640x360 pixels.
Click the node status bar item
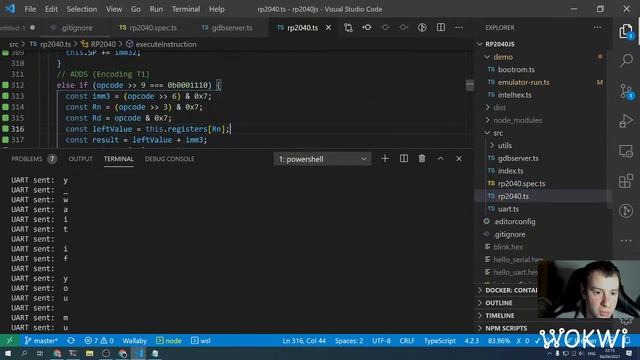169,340
